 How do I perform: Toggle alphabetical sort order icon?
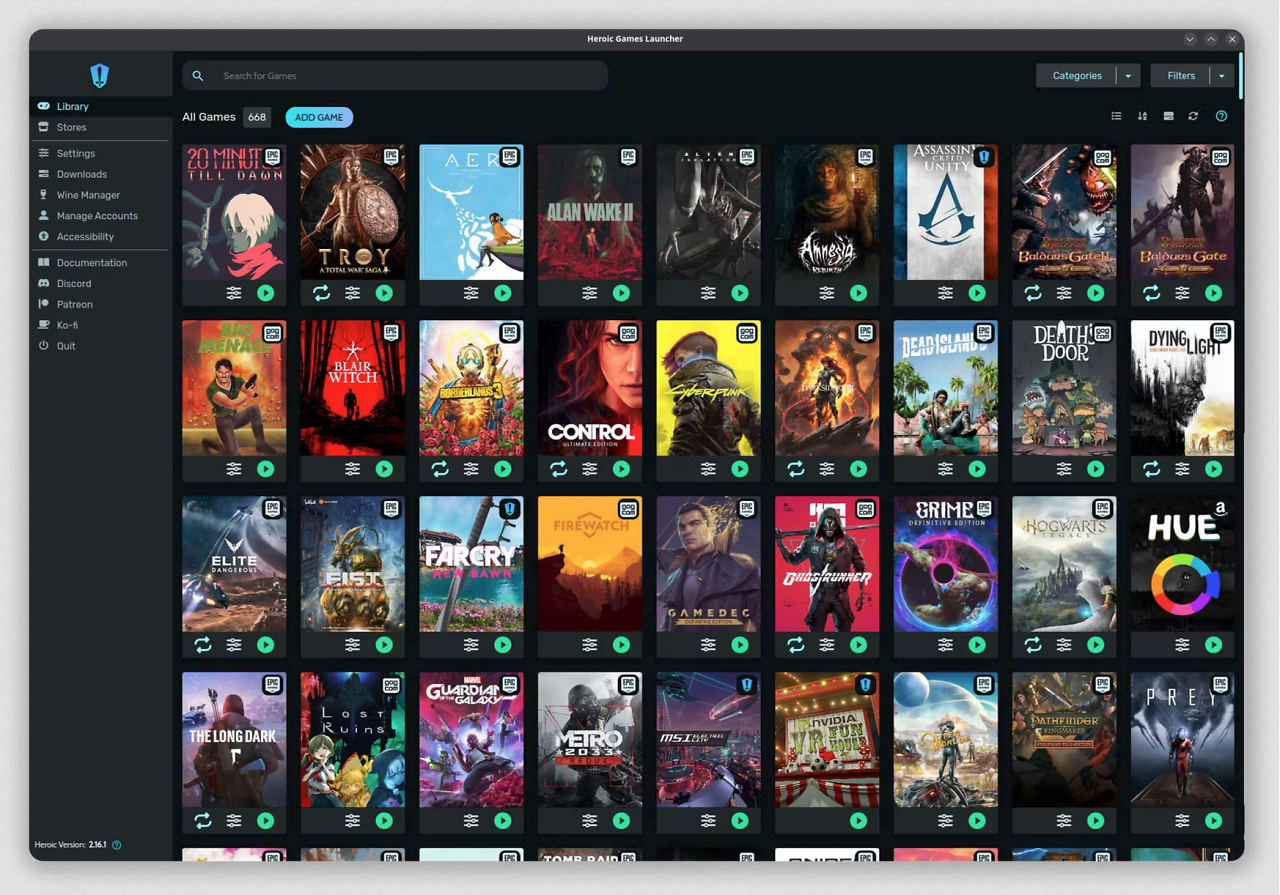pyautogui.click(x=1142, y=117)
